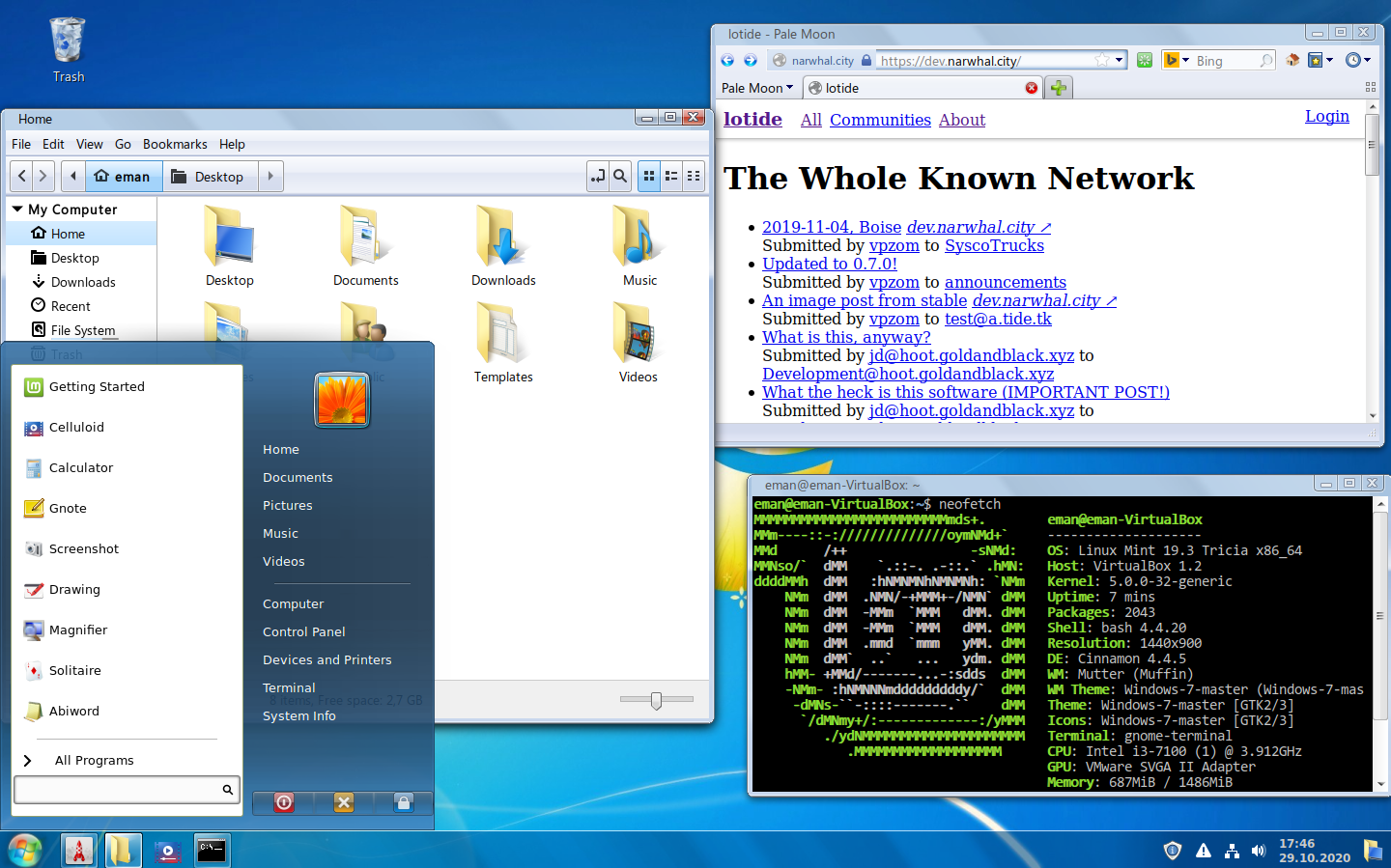Click the search magnifier in file manager toolbar
Screen dimensions: 1391x868
[x=621, y=176]
